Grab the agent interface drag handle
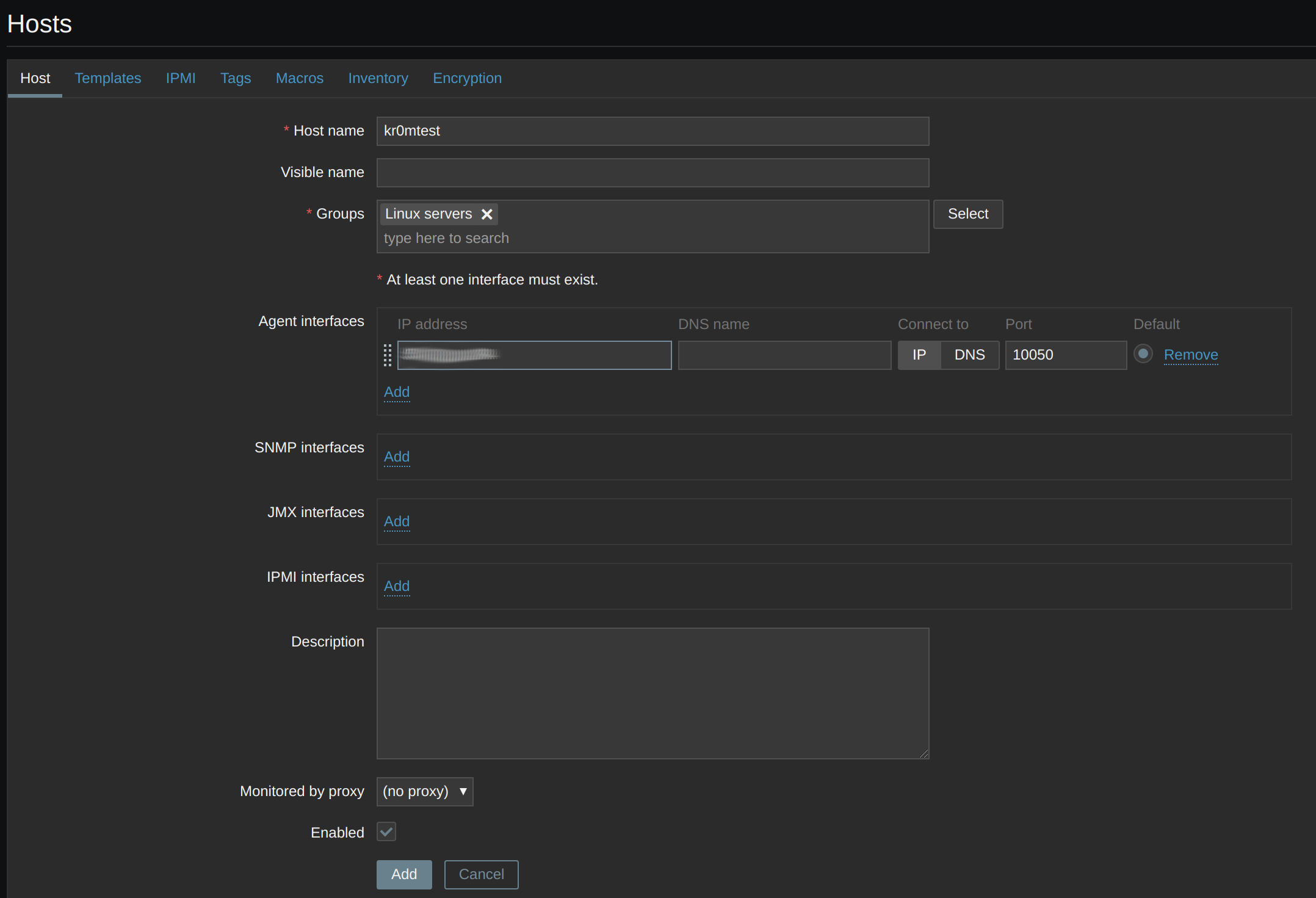1316x898 pixels. tap(387, 355)
